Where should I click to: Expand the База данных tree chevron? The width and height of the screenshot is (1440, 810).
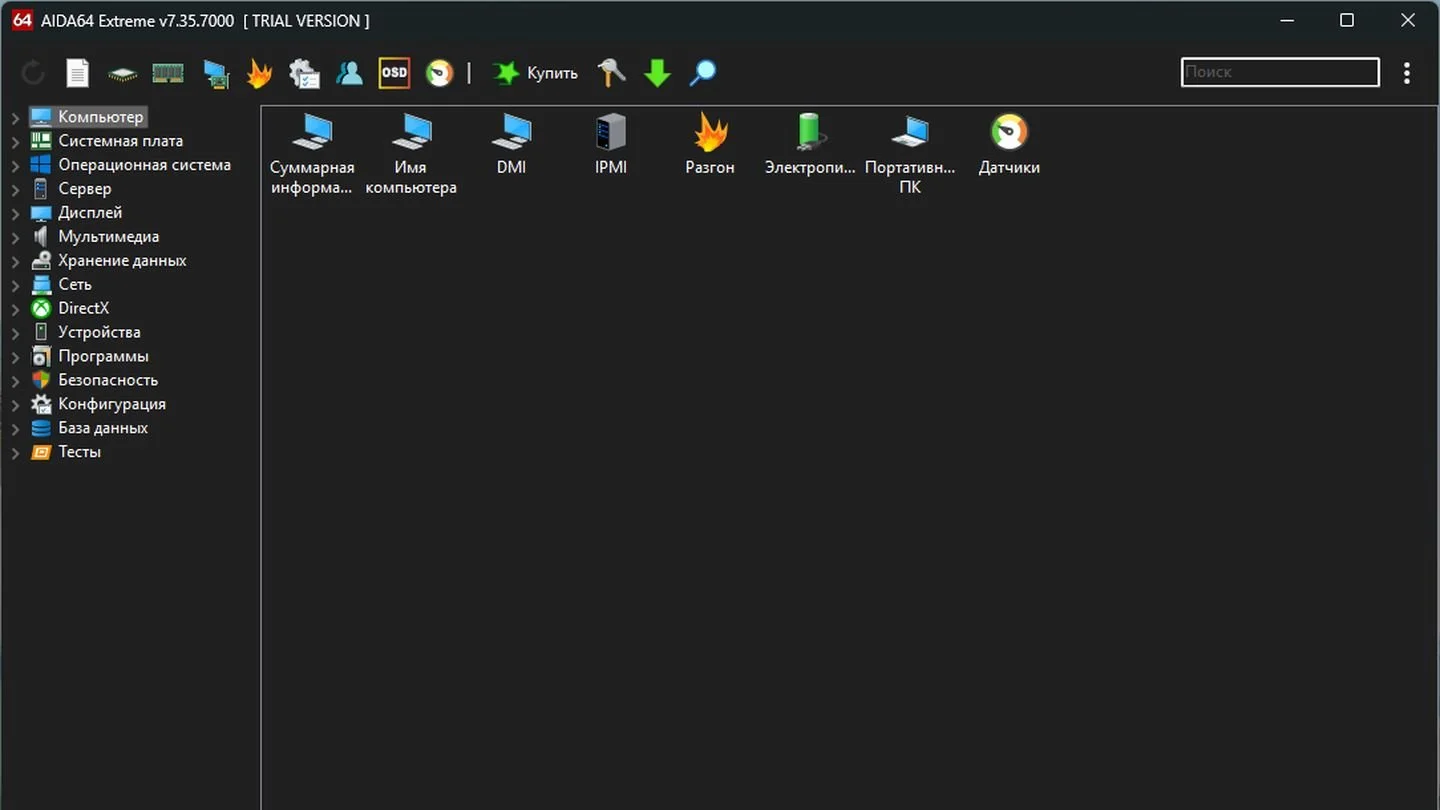pos(15,430)
